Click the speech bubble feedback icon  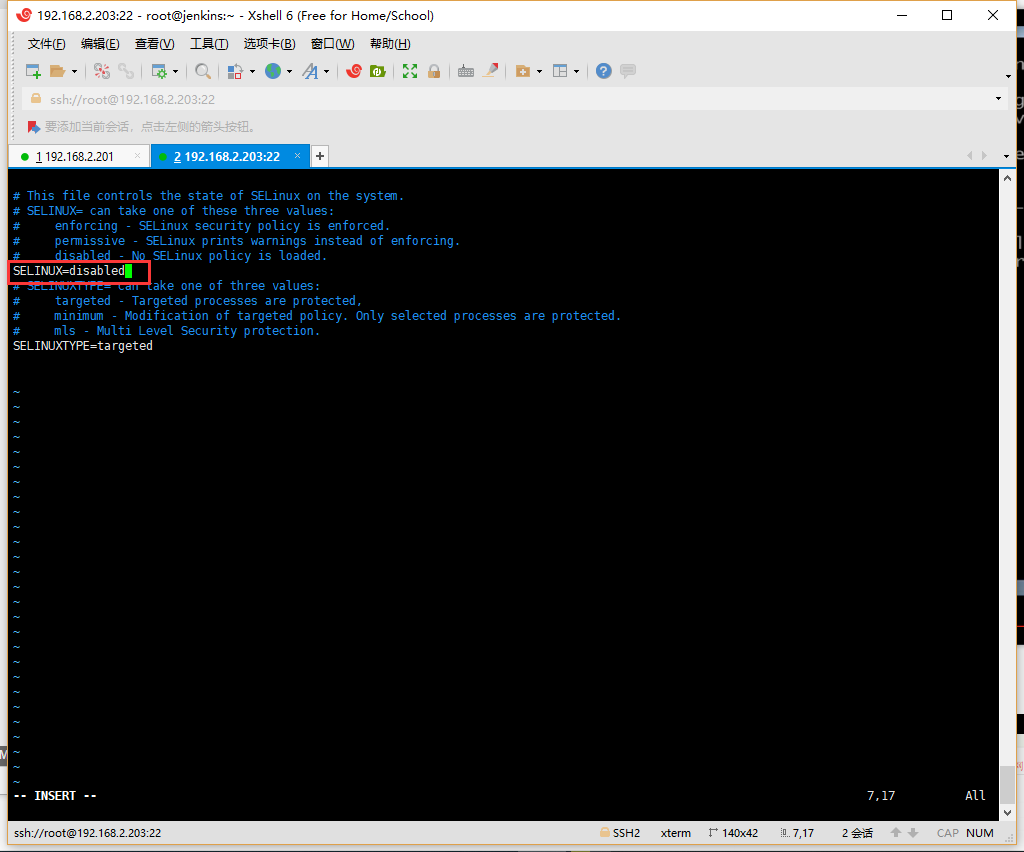[628, 71]
